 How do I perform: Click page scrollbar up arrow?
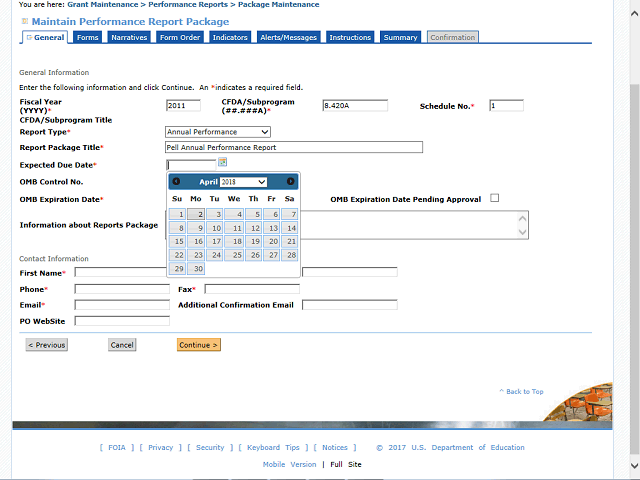(634, 13)
